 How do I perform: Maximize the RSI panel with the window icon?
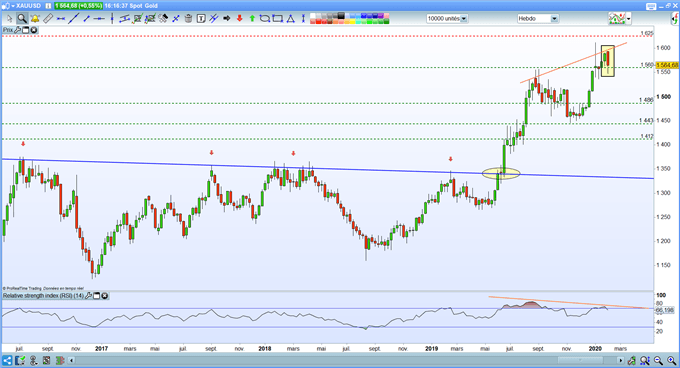click(x=97, y=296)
